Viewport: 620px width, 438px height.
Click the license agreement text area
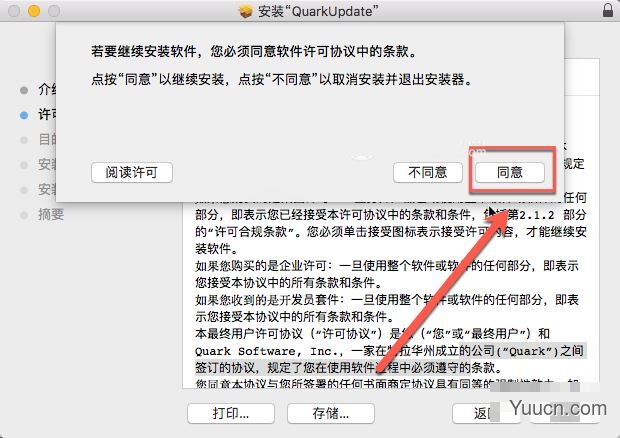(391, 293)
